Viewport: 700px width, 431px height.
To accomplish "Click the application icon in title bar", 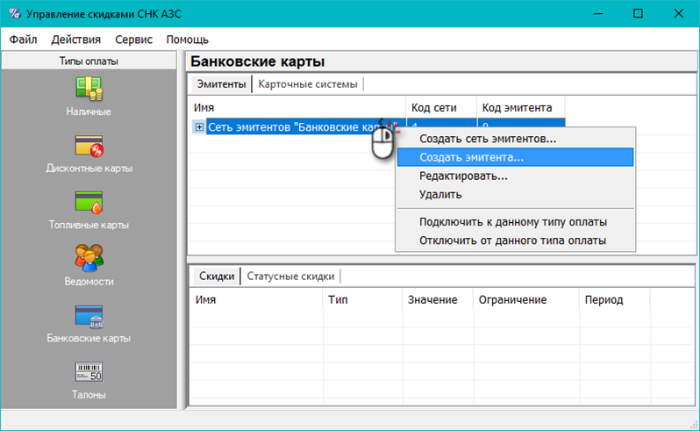I will 15,14.
